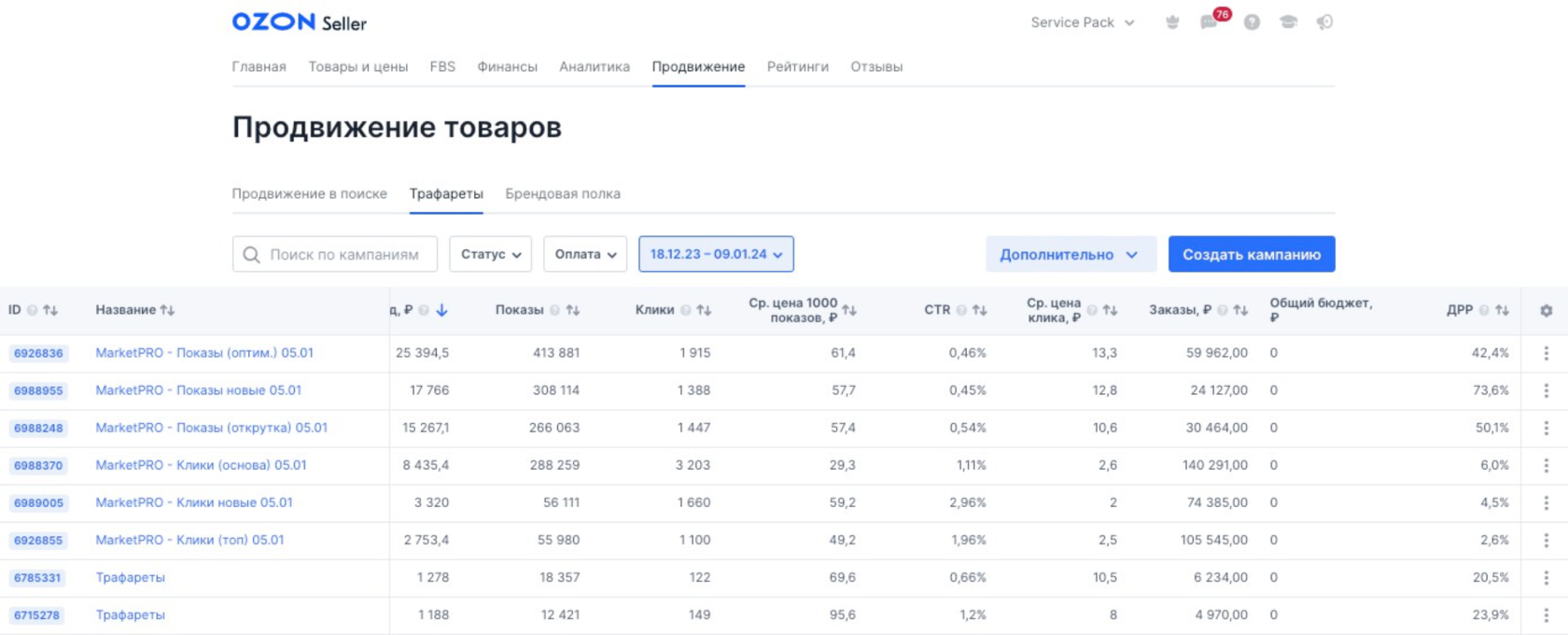
Task: Click the crown premium icon in header
Action: (x=1172, y=22)
